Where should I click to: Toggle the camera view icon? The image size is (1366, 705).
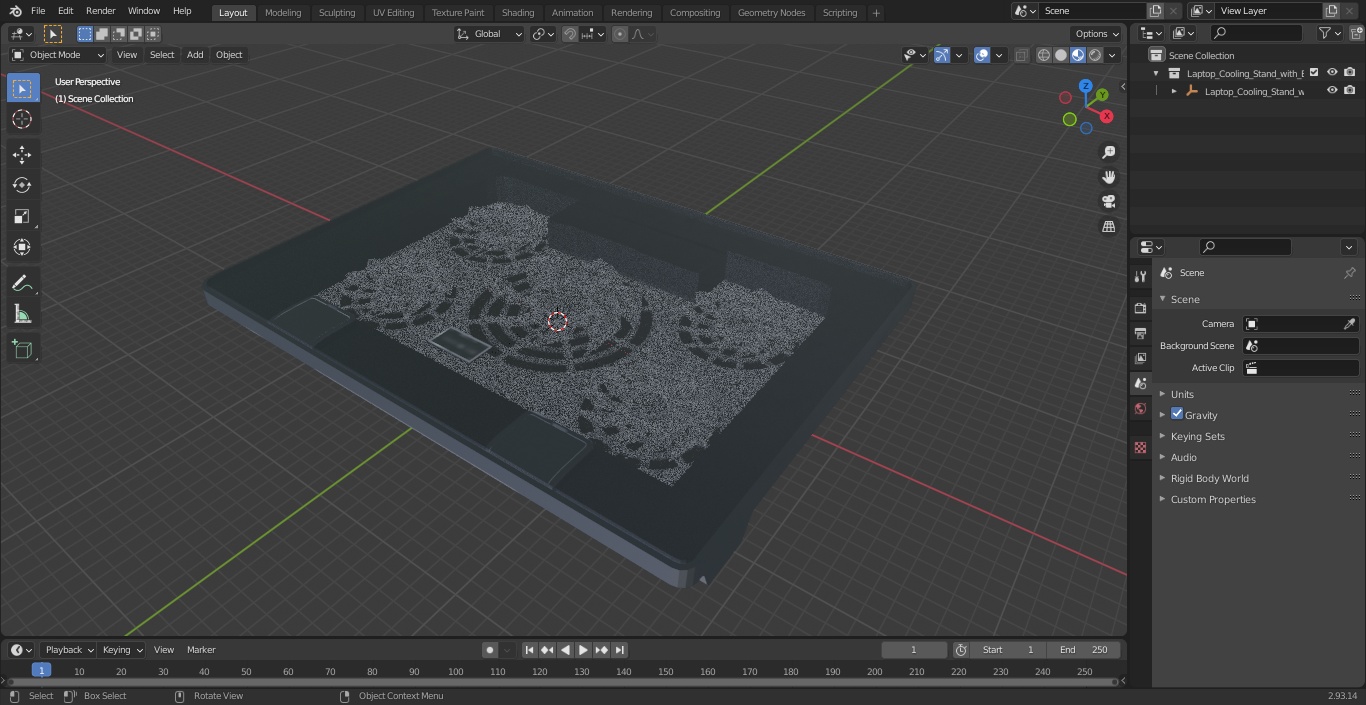pyautogui.click(x=1108, y=202)
